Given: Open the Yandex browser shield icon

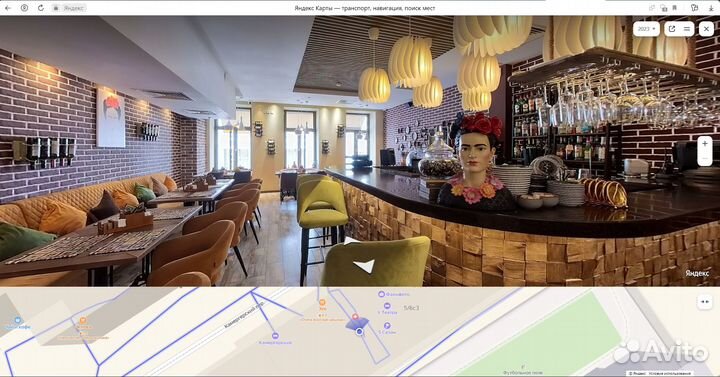Looking at the screenshot, I should click(x=24, y=8).
